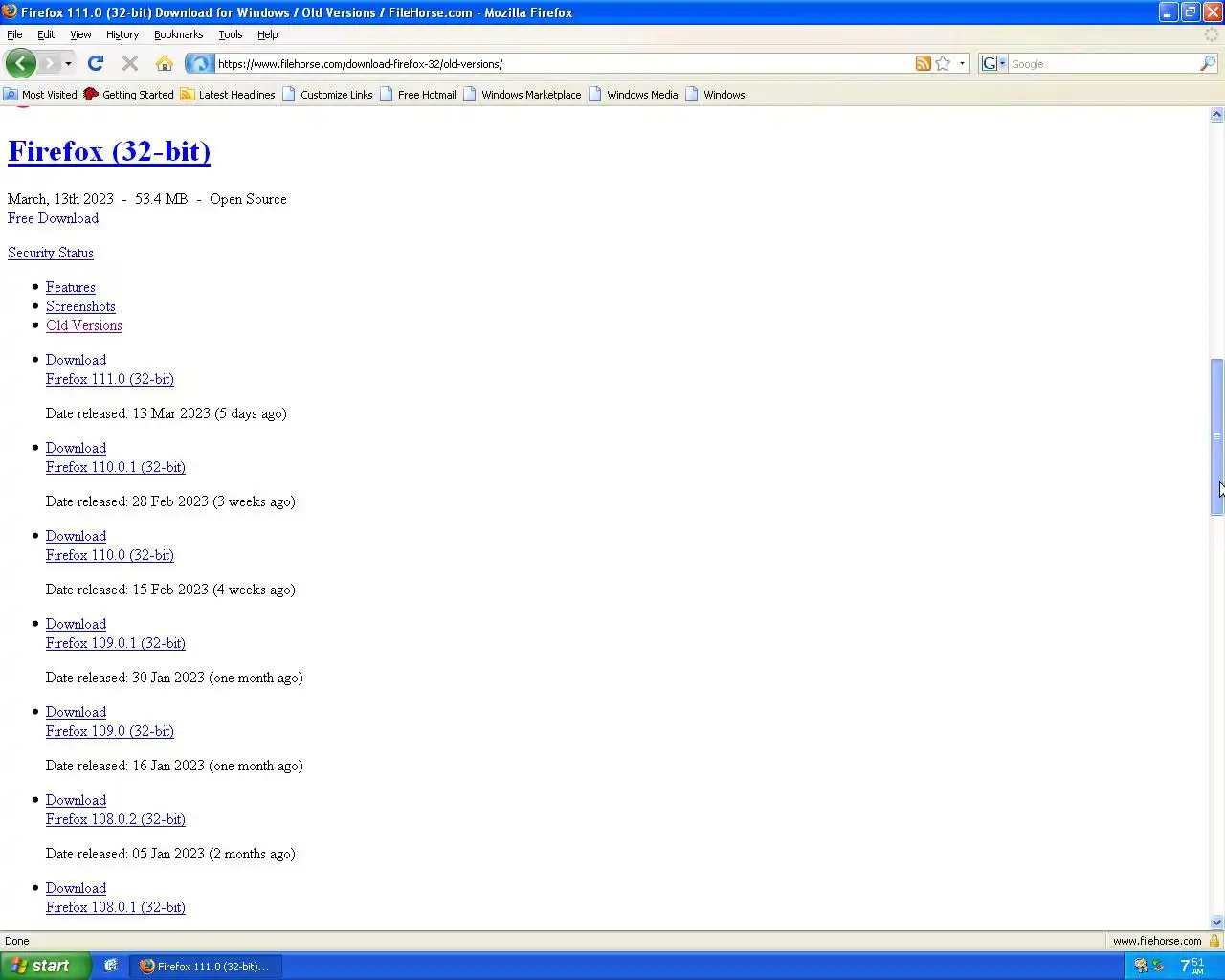Open the Firefox 110.0 (32-bit) link

[110, 555]
